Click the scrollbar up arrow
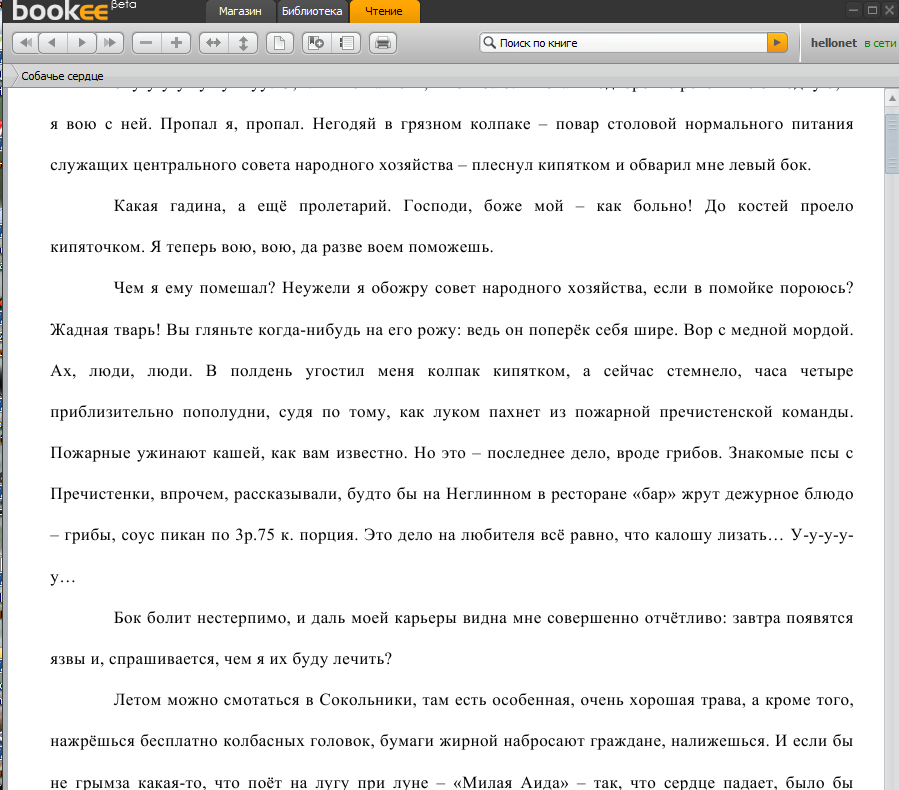The image size is (899, 790). tap(892, 99)
